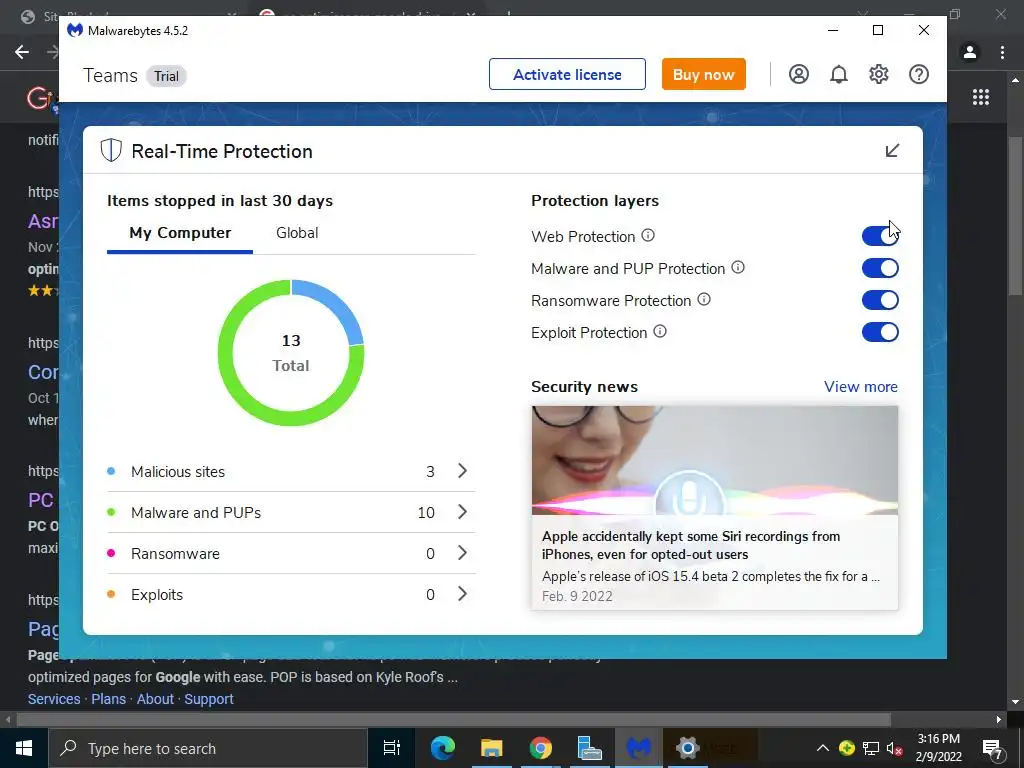The width and height of the screenshot is (1024, 768).
Task: Switch to the Global tab
Action: click(x=297, y=233)
